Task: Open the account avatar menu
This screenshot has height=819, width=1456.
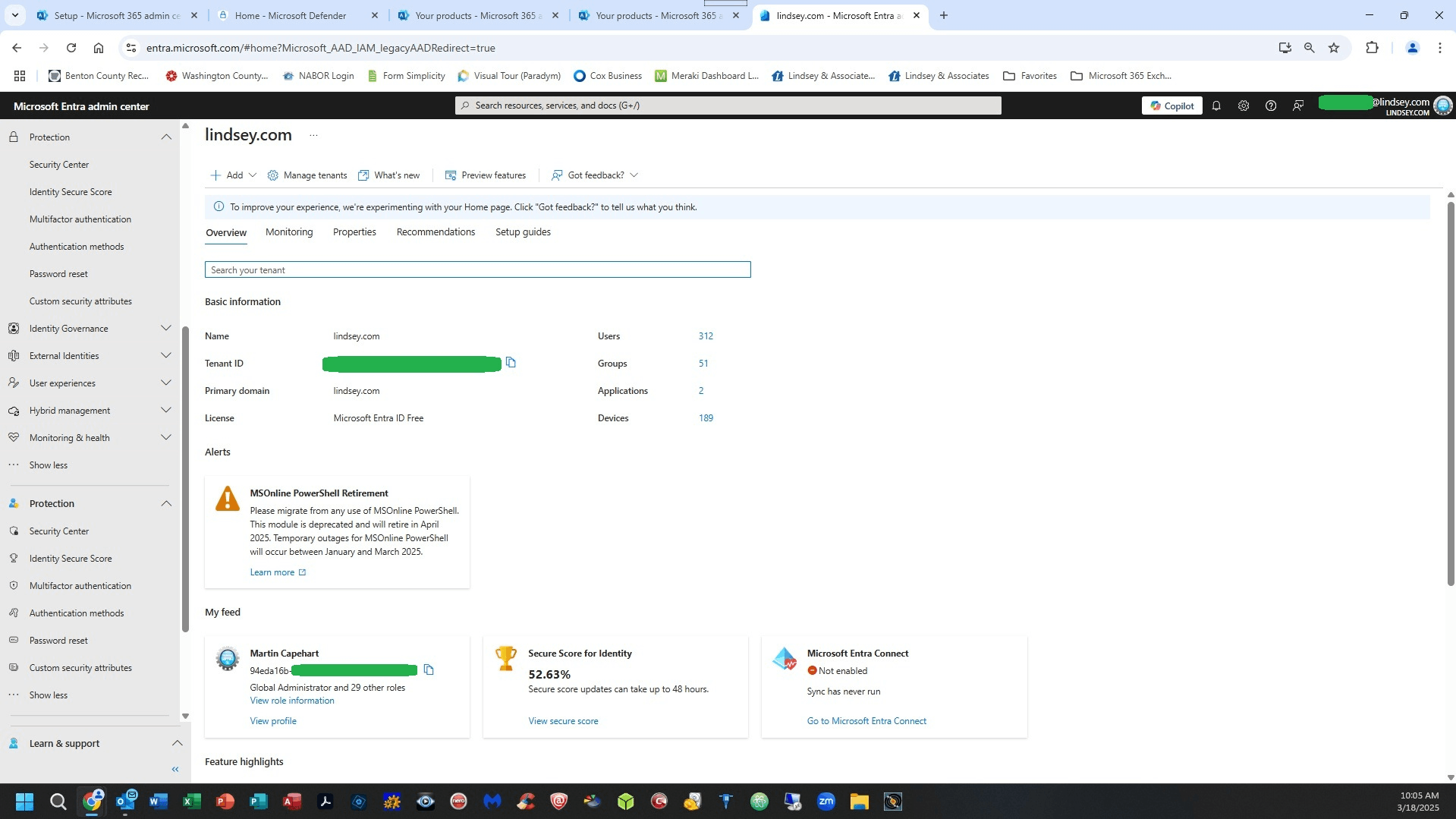Action: (x=1442, y=106)
